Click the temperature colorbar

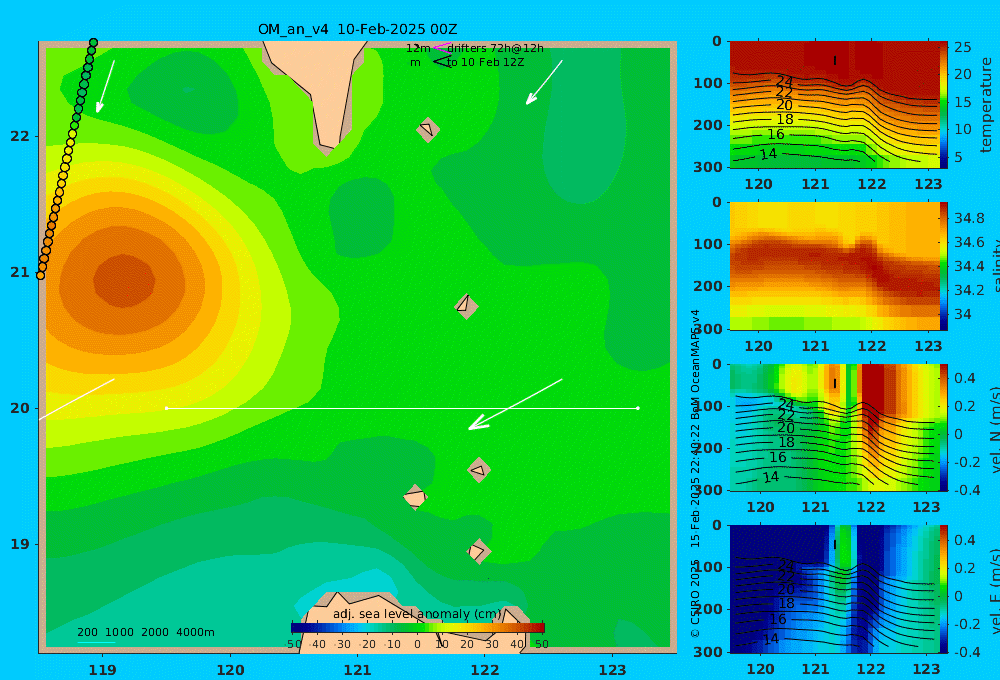[x=944, y=105]
